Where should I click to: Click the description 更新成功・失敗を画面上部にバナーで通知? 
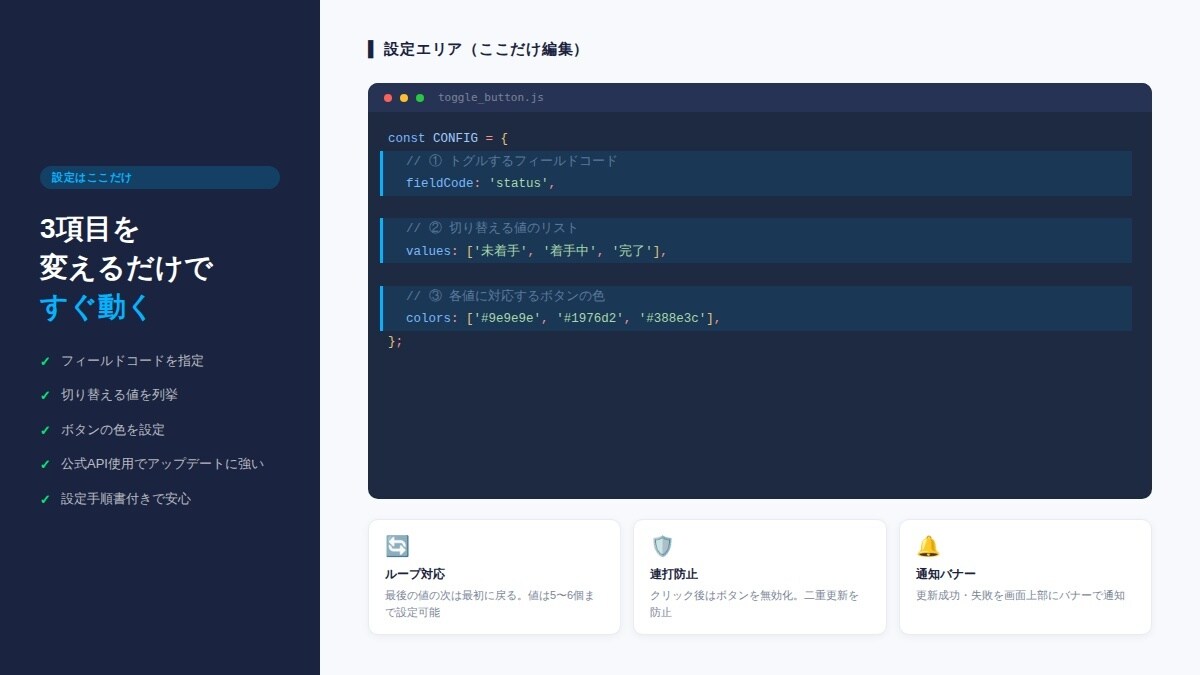(1020, 595)
